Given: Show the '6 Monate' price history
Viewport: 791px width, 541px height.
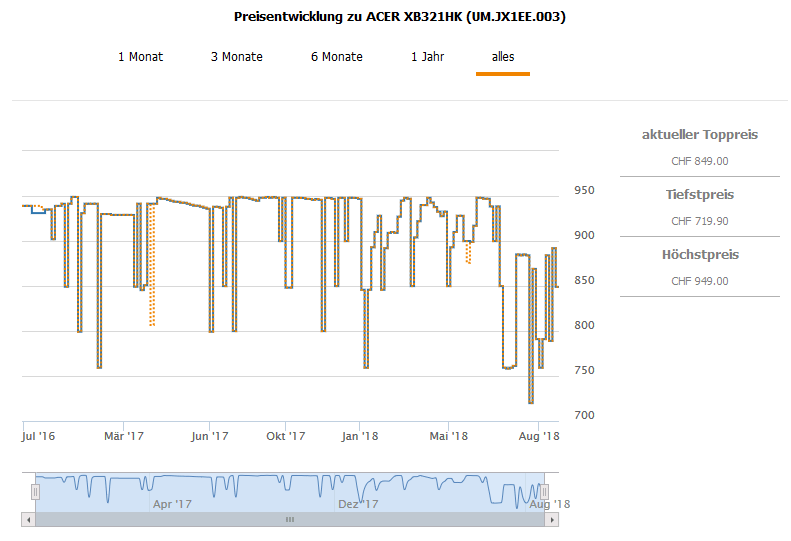Looking at the screenshot, I should [336, 57].
